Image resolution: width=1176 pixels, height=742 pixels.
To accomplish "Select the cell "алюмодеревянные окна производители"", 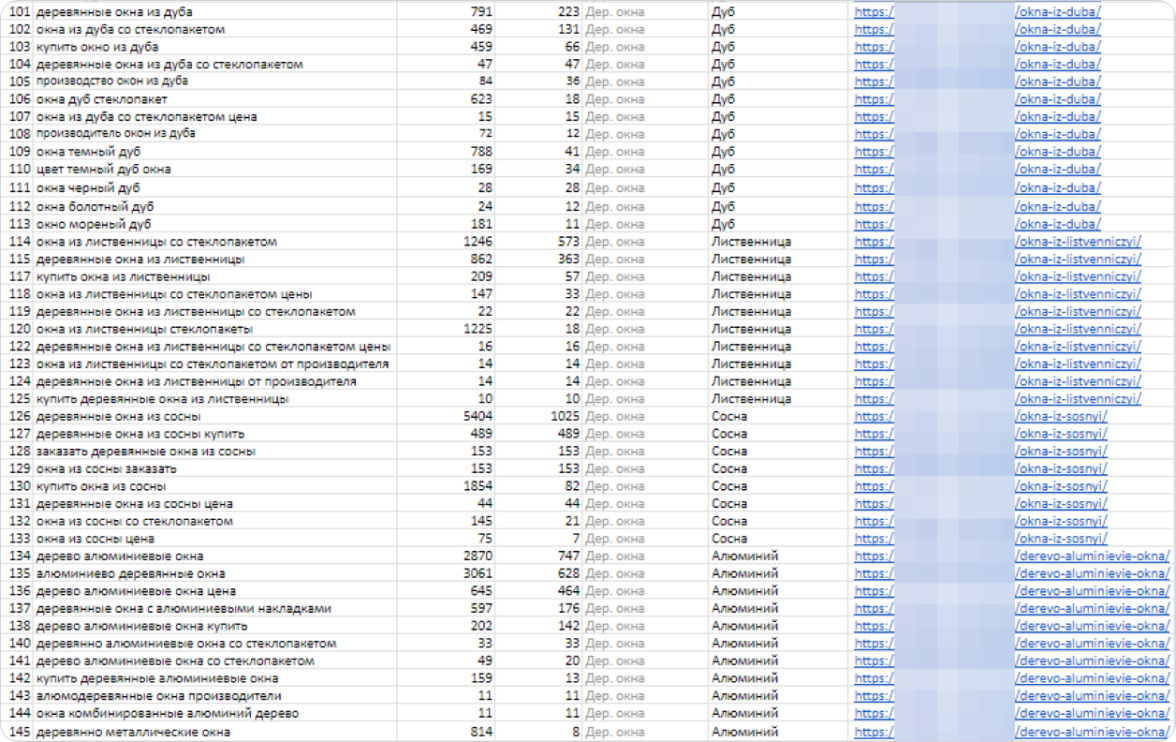I will coord(159,695).
